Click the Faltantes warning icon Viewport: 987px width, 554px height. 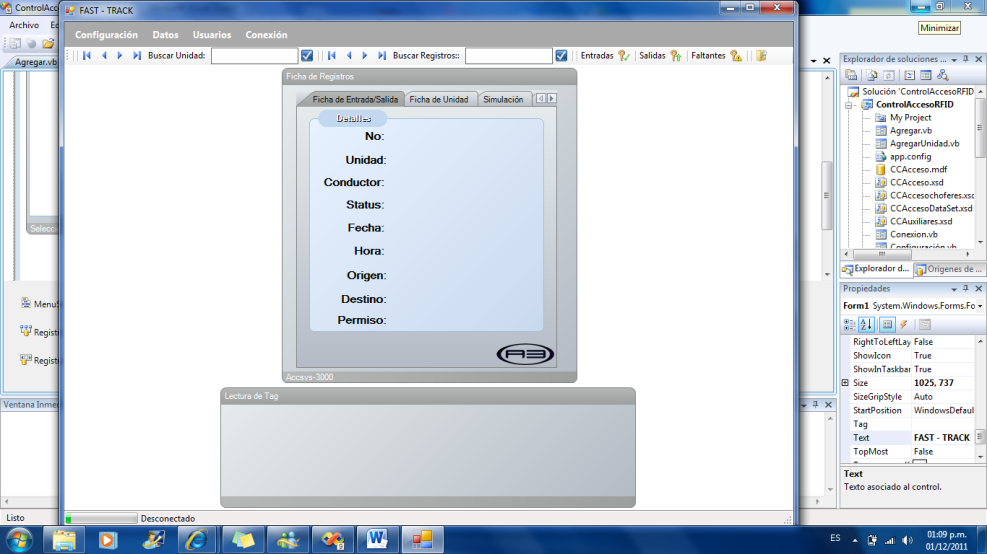pos(736,56)
